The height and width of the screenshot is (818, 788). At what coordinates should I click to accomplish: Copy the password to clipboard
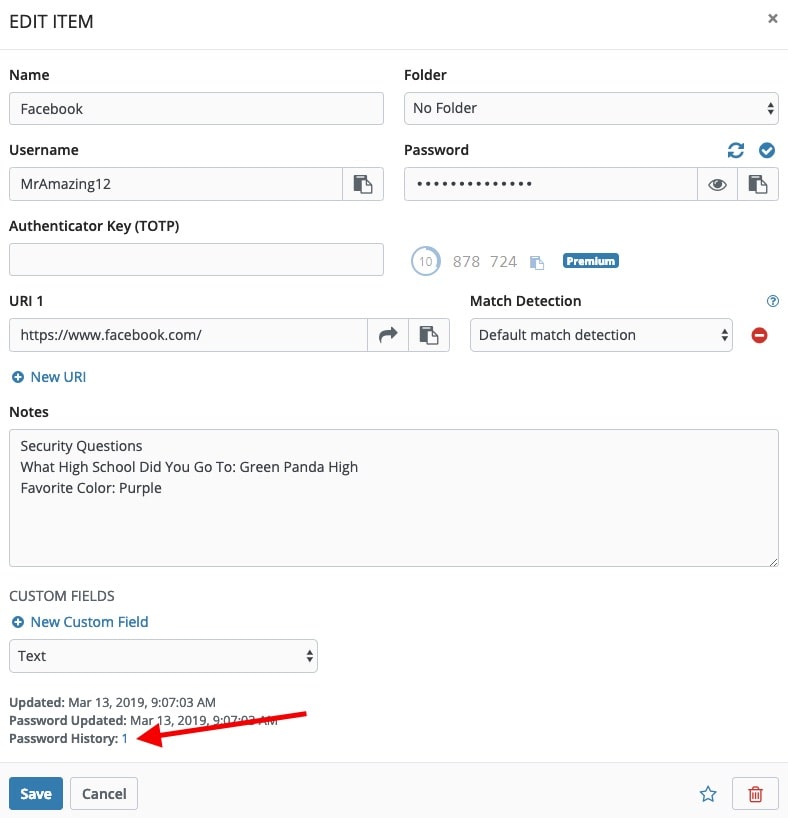[758, 184]
